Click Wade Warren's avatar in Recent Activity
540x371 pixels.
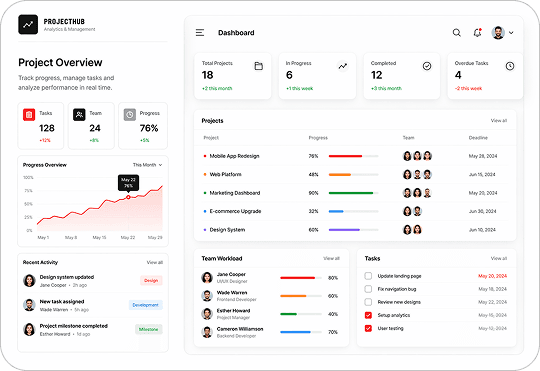click(29, 305)
